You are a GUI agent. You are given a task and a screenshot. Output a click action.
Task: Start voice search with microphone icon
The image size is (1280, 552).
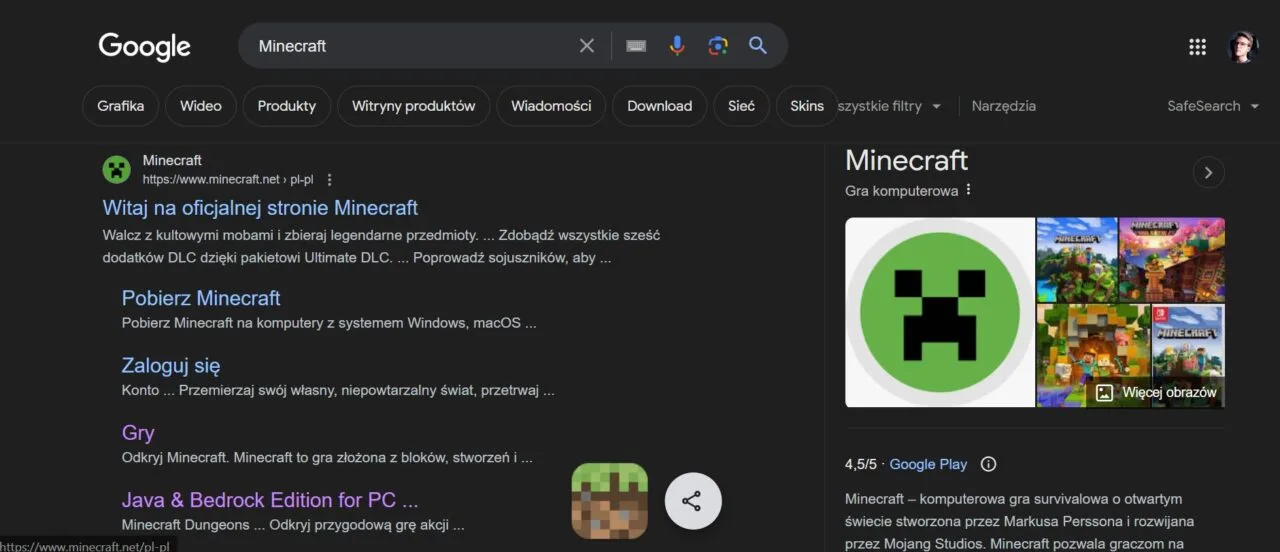(x=677, y=46)
